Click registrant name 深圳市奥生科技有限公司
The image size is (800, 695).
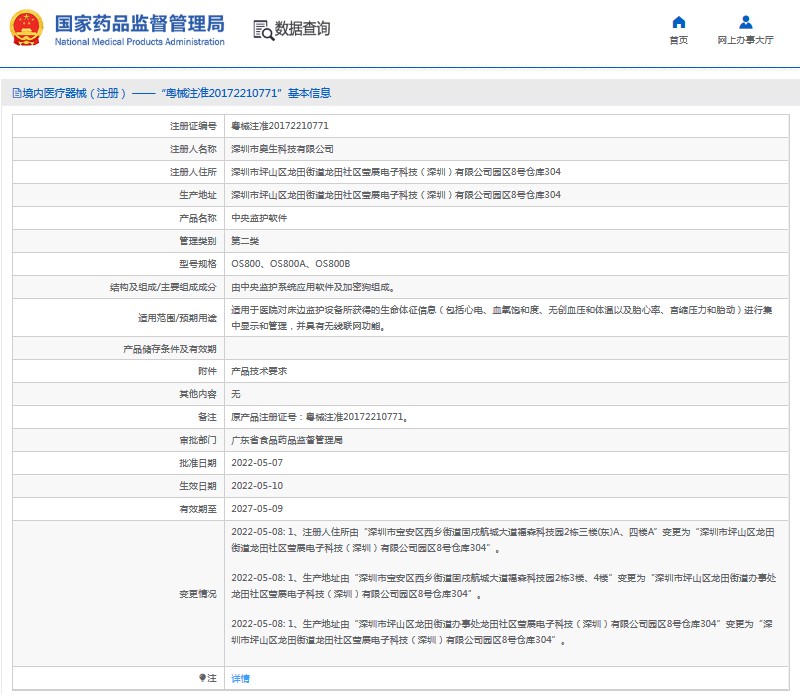coord(282,149)
